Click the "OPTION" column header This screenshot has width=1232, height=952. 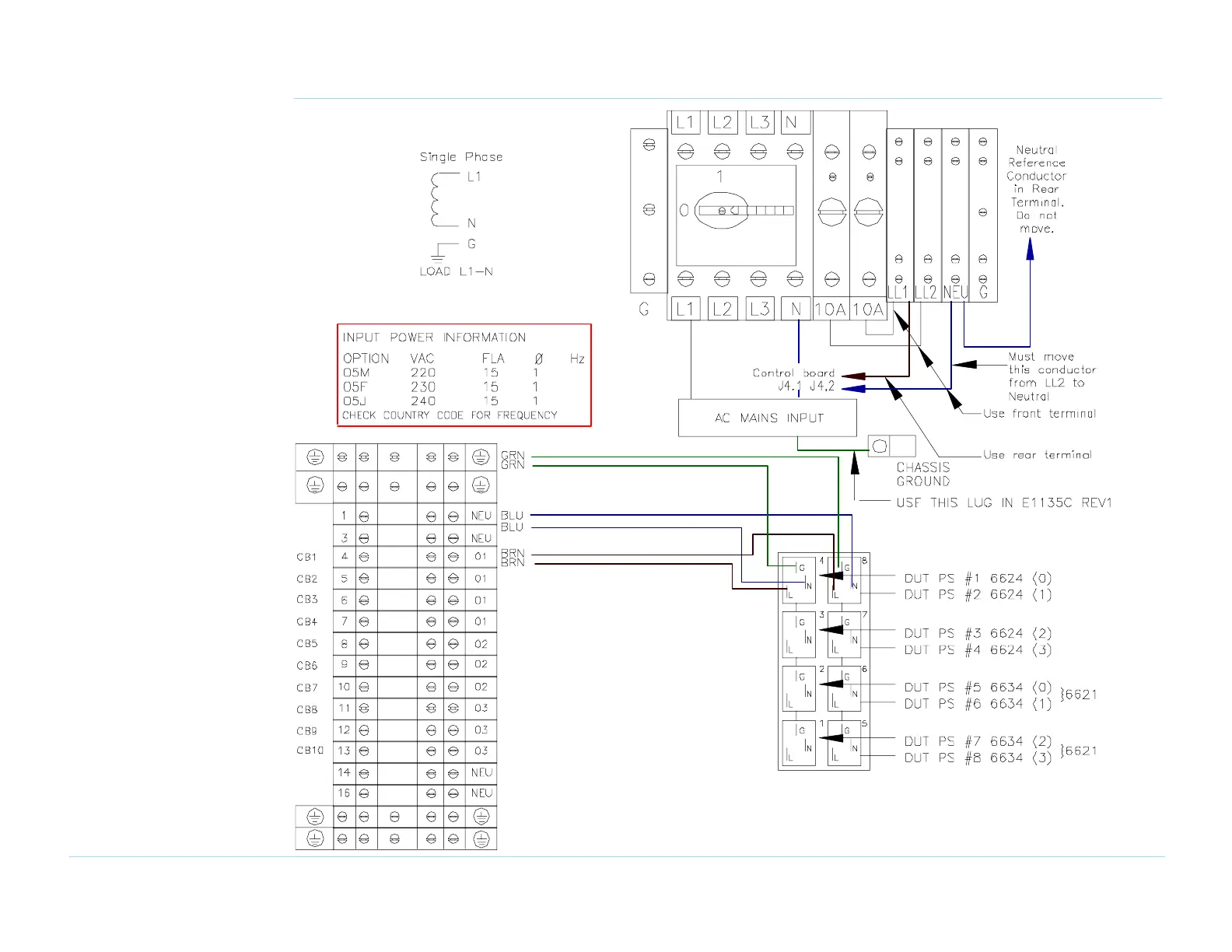(366, 359)
